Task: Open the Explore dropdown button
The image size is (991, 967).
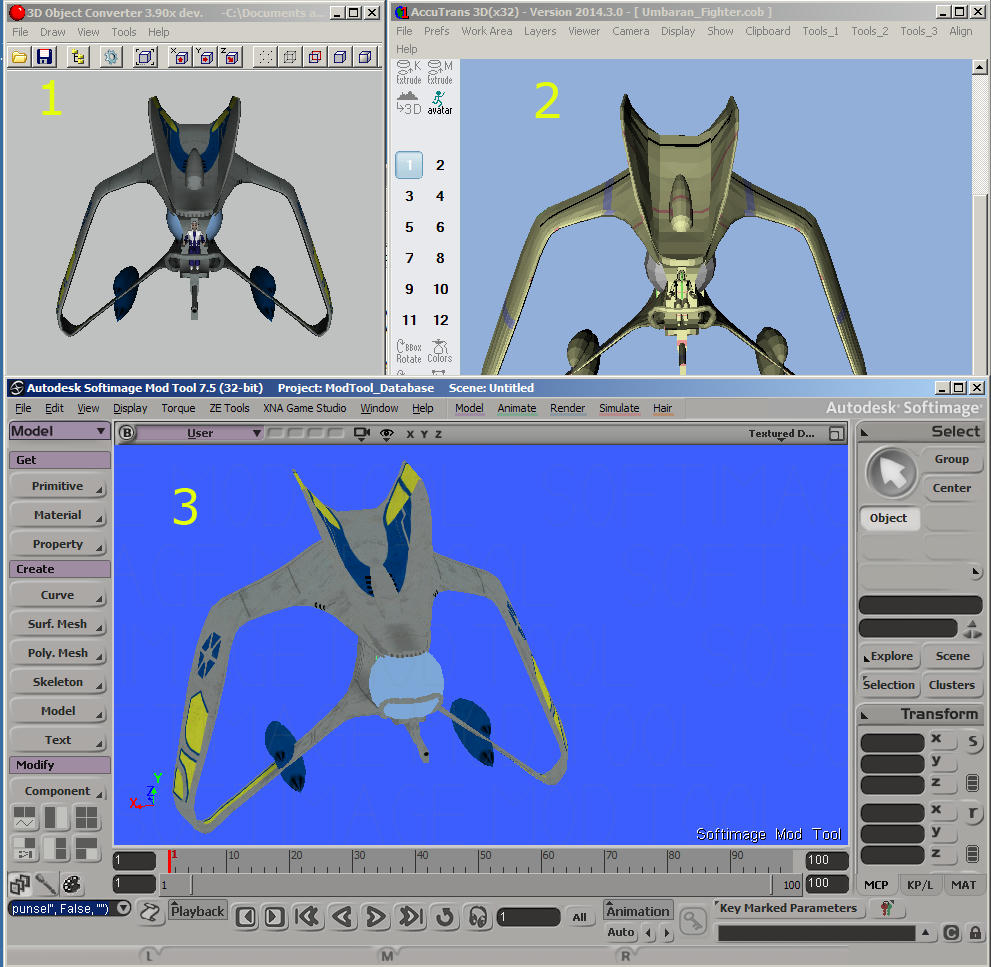Action: coord(889,656)
